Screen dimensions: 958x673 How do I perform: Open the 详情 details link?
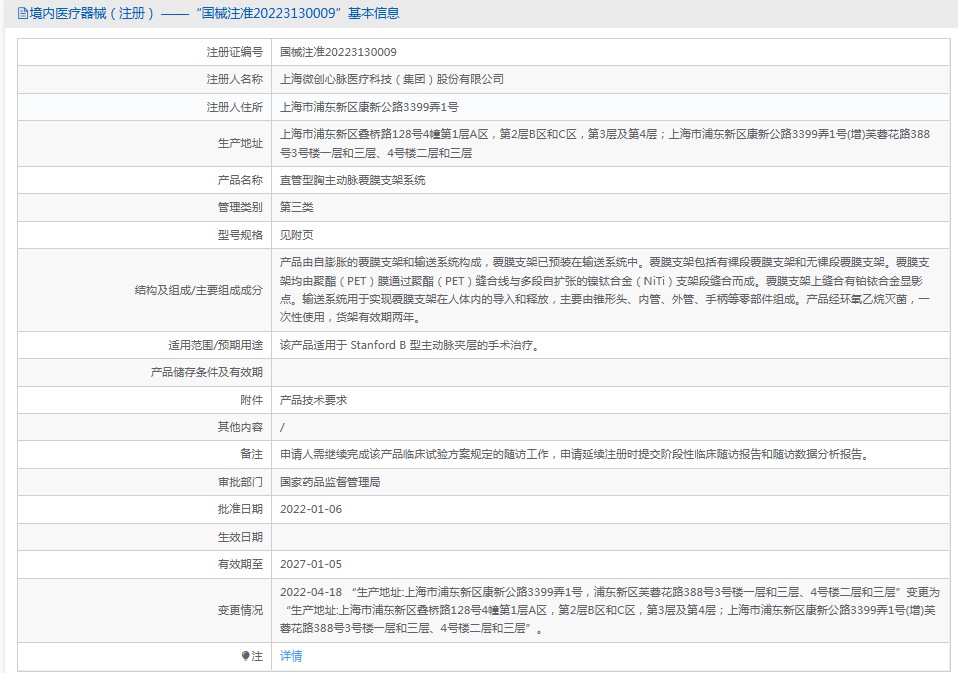click(x=291, y=656)
